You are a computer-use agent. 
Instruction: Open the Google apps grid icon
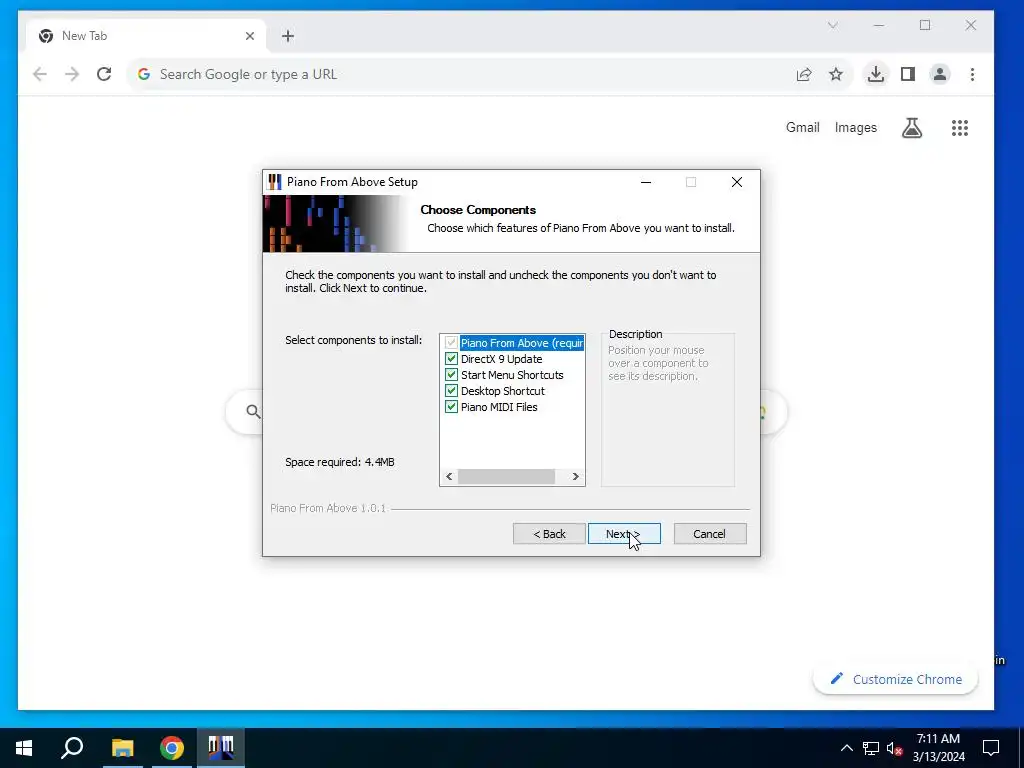pos(960,128)
